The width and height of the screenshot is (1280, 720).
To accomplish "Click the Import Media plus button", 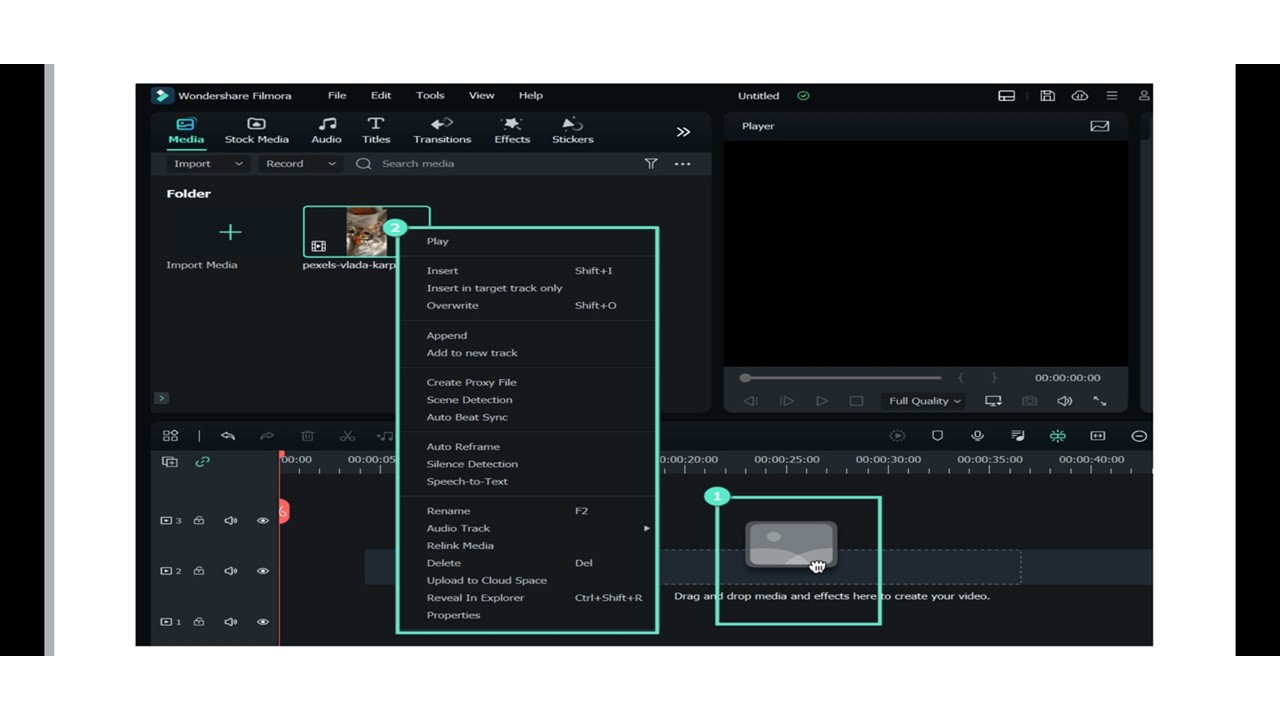I will (x=230, y=233).
